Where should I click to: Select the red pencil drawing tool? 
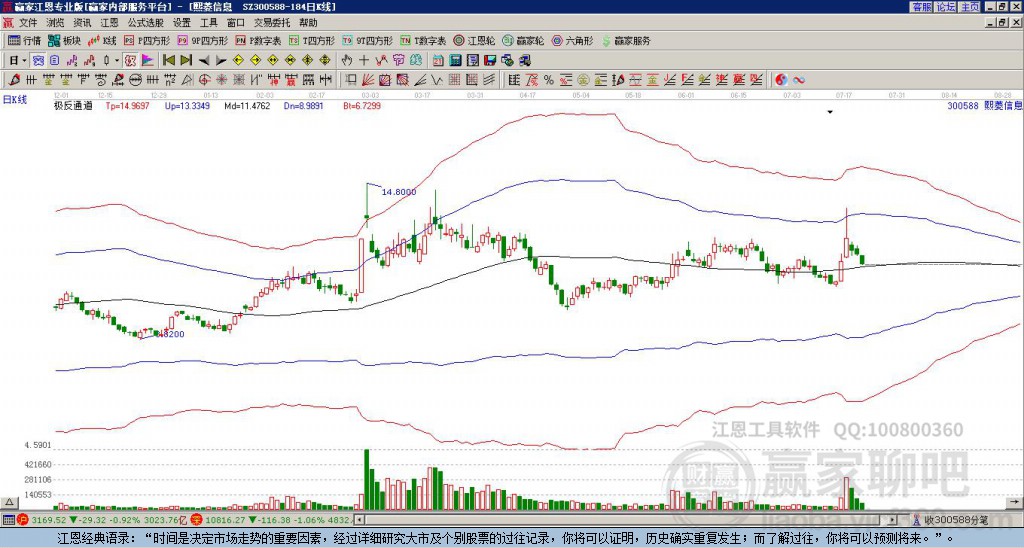coord(14,80)
